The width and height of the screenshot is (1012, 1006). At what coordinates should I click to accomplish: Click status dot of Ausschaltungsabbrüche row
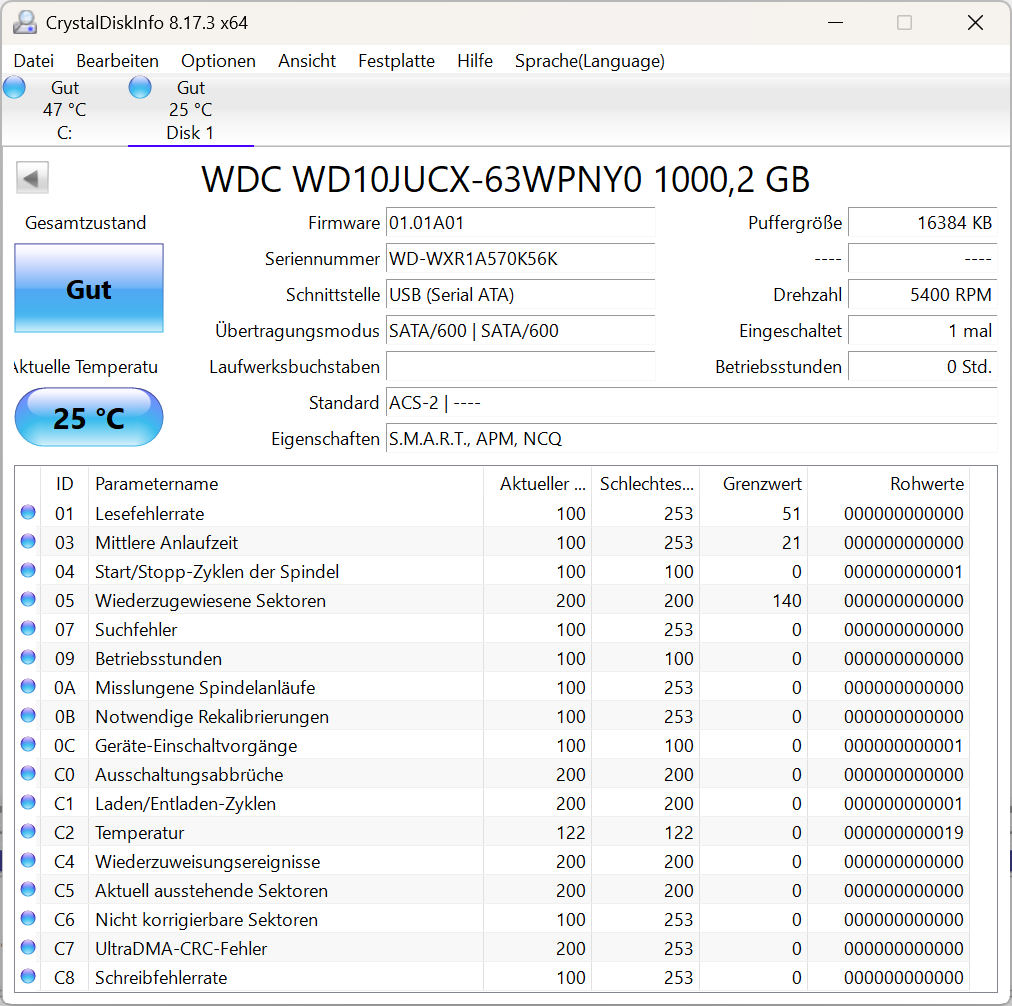[28, 774]
